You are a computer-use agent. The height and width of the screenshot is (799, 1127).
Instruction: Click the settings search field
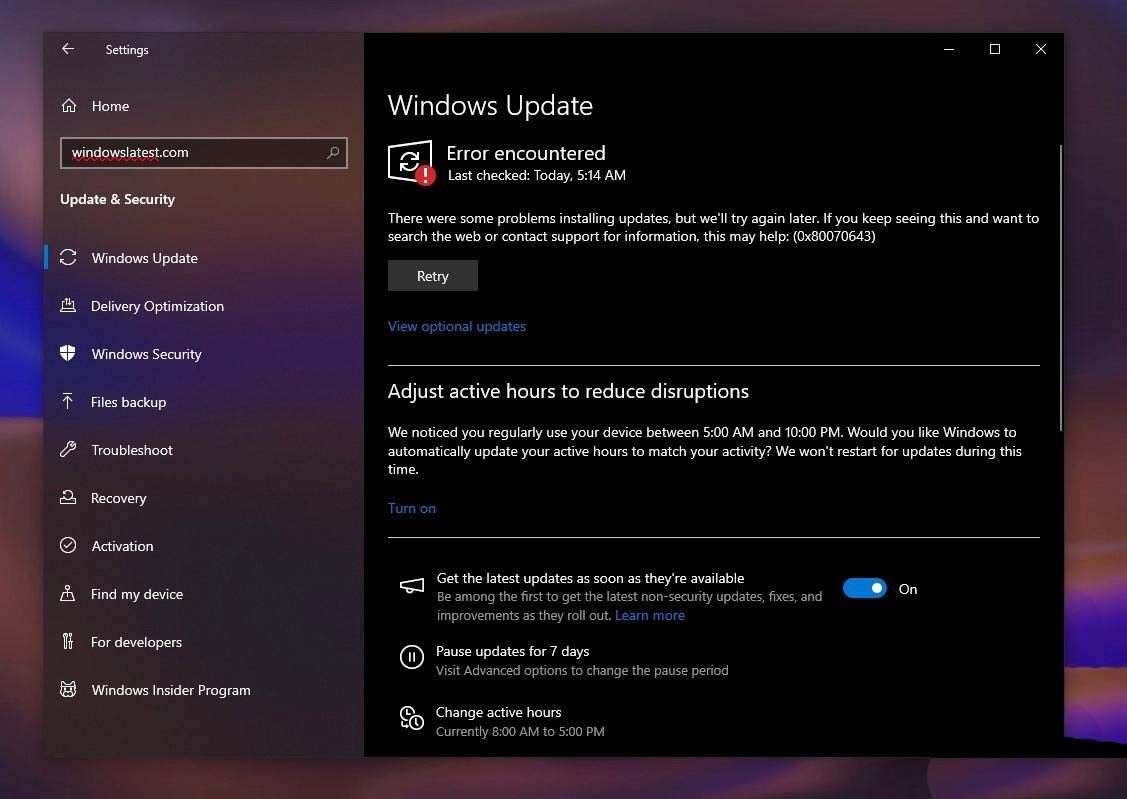pos(204,152)
